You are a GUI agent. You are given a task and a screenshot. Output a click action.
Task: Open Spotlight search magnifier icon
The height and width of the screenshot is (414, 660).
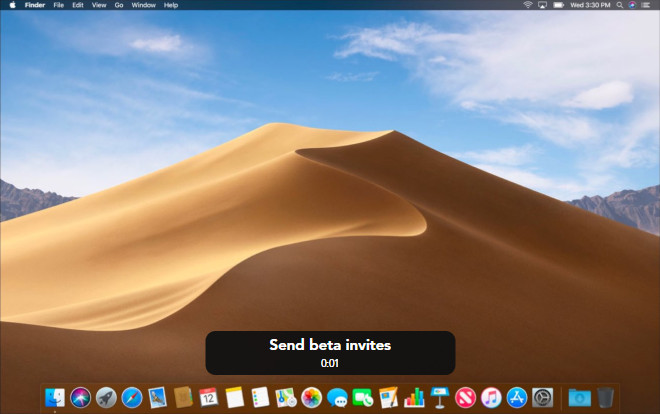click(620, 5)
